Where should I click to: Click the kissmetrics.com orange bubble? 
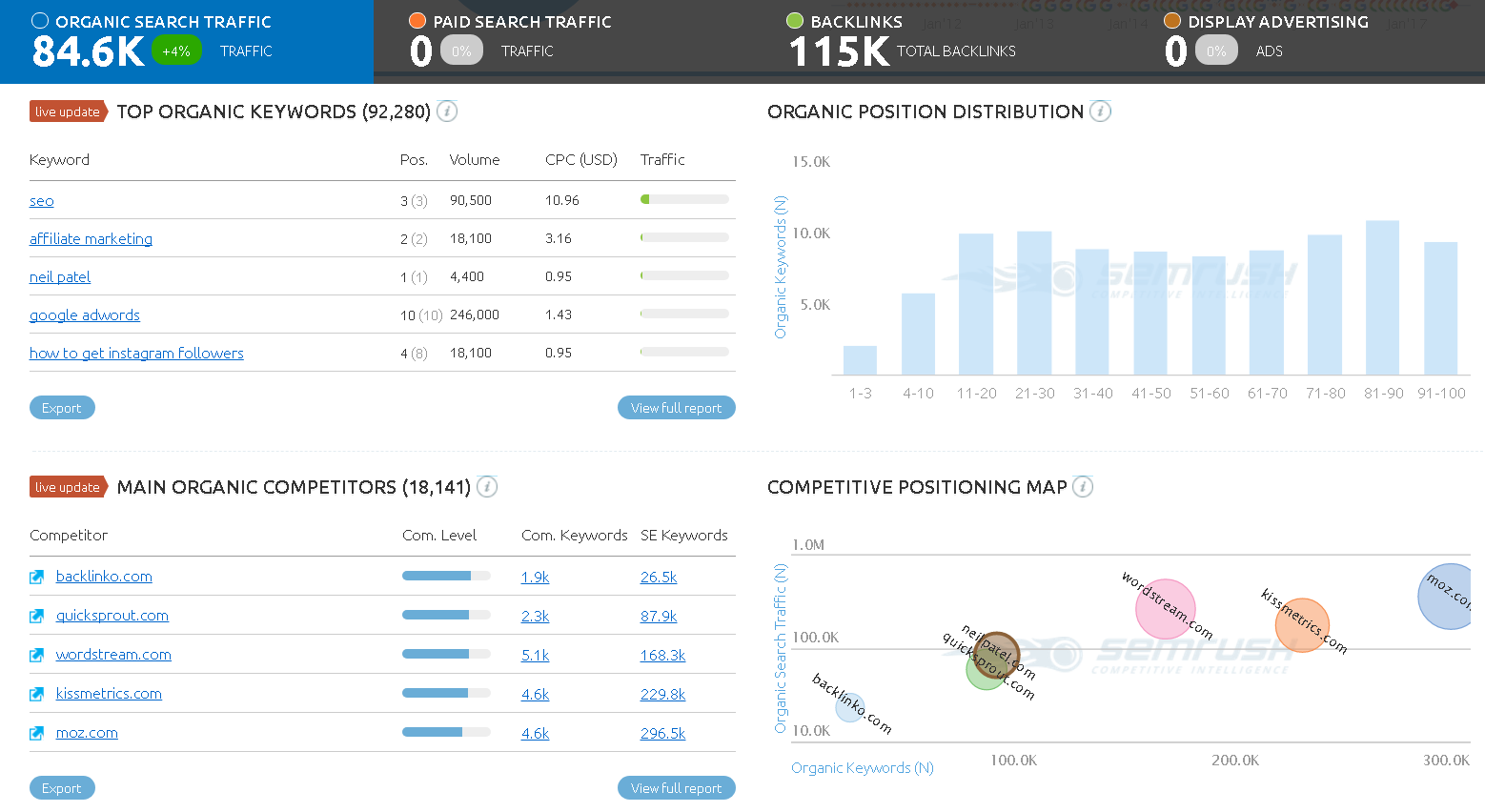pyautogui.click(x=1302, y=626)
